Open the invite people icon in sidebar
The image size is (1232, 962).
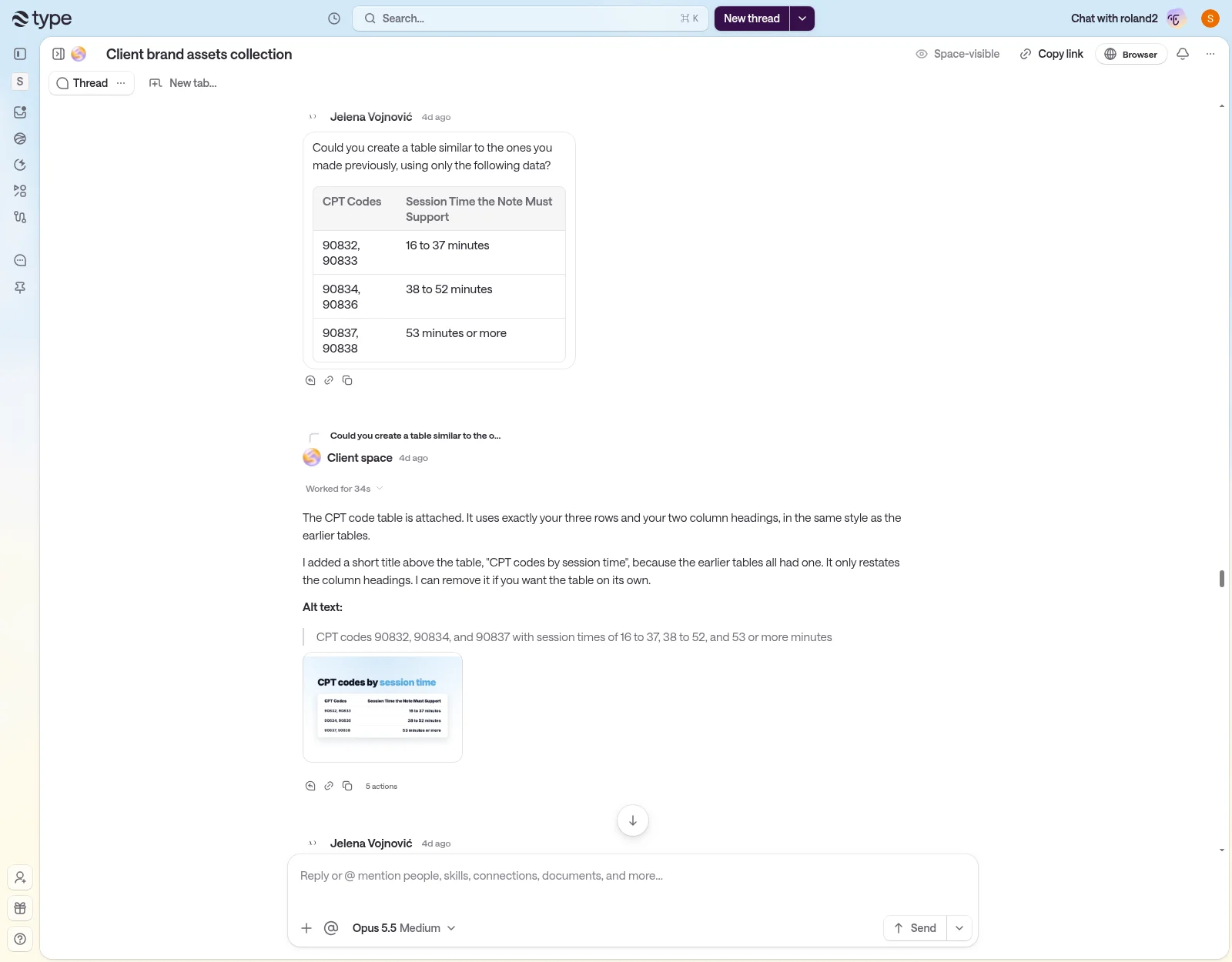(x=20, y=877)
